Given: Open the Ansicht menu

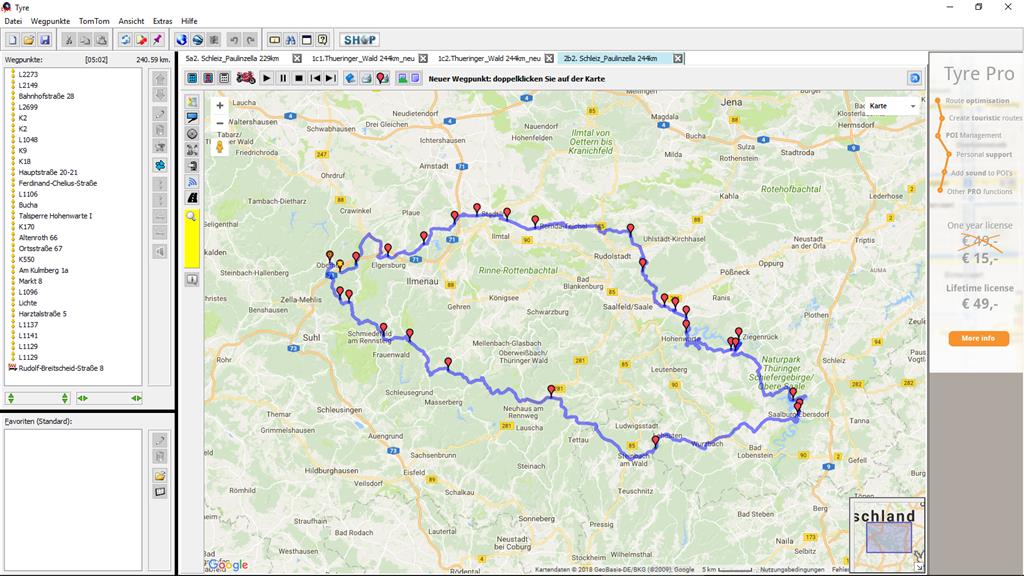Looking at the screenshot, I should click(x=131, y=21).
